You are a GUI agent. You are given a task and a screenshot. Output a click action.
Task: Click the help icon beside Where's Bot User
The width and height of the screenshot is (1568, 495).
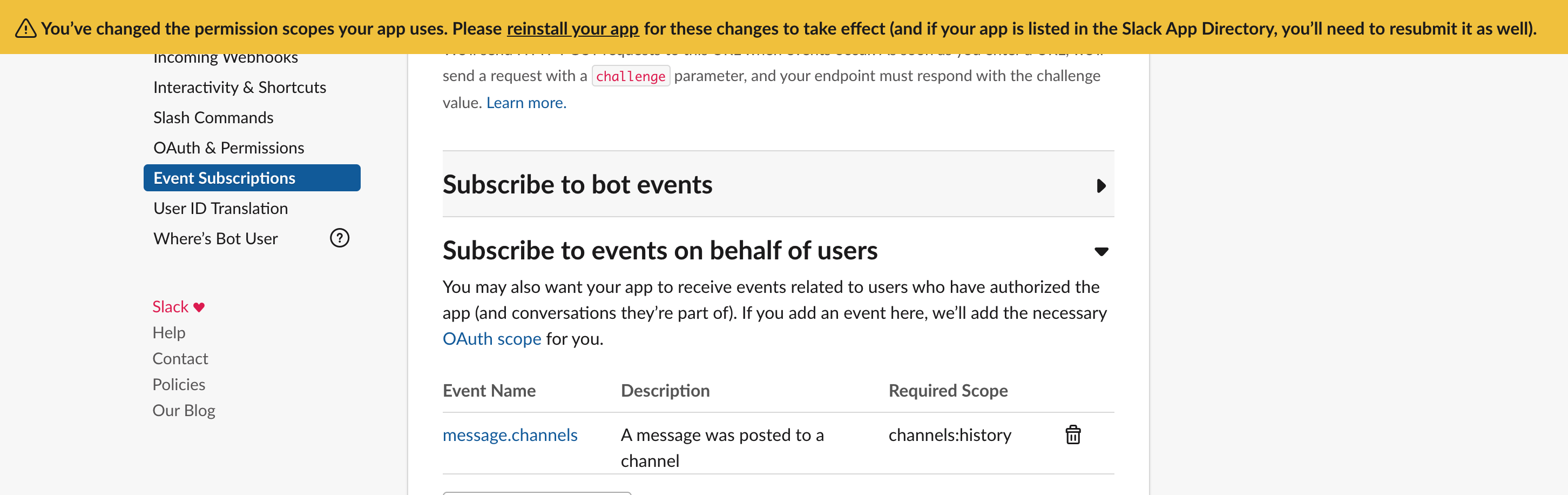pyautogui.click(x=339, y=238)
